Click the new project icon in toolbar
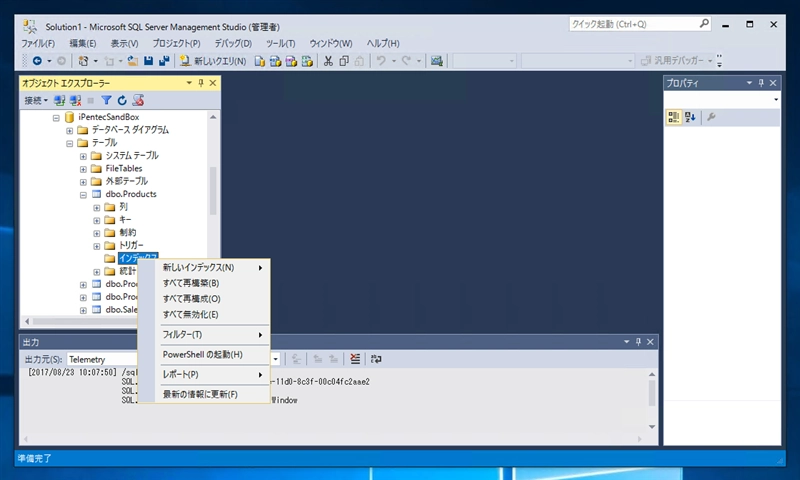This screenshot has width=800, height=480. pos(83,61)
